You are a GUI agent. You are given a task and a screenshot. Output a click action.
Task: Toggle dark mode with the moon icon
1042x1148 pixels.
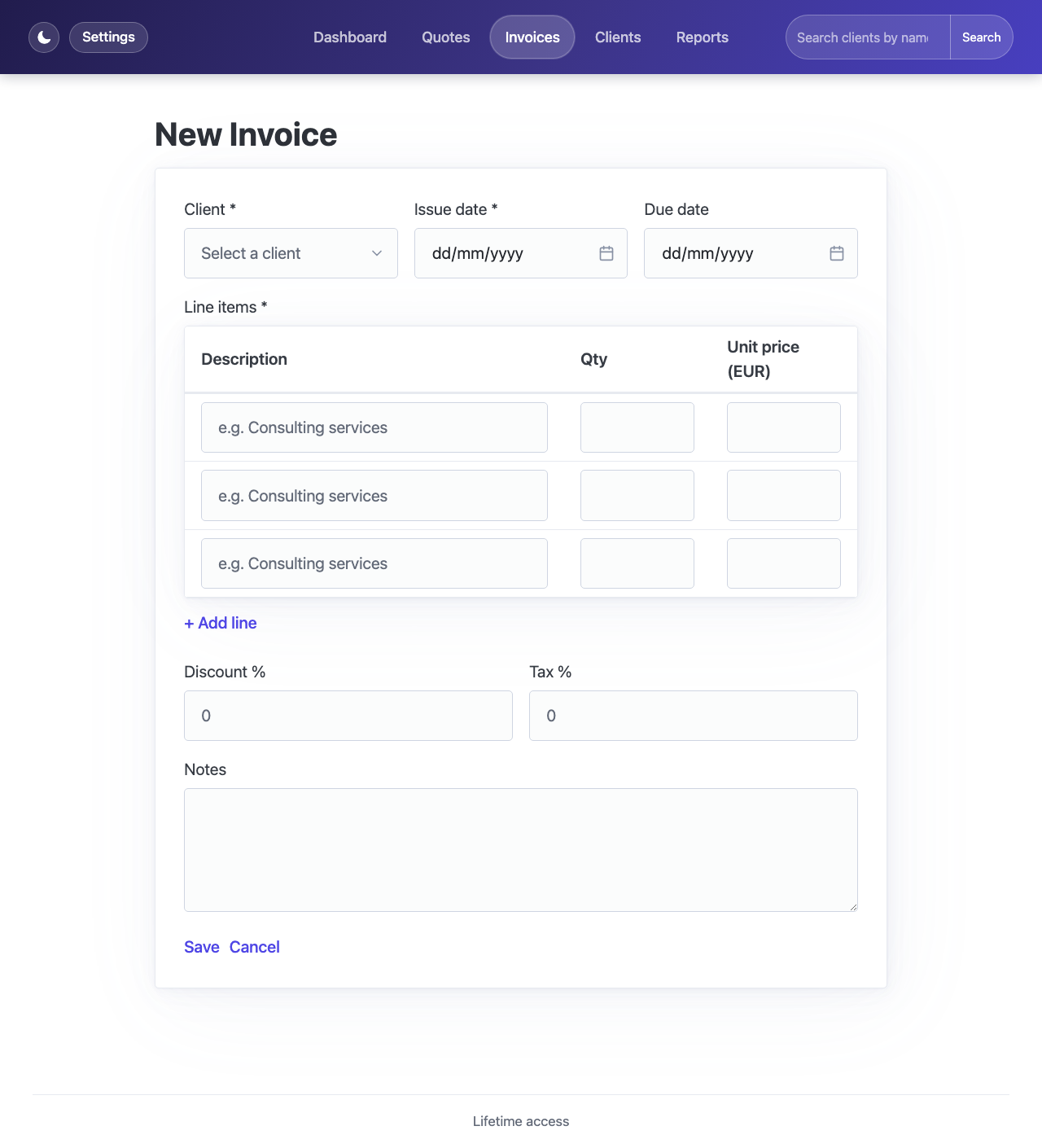pyautogui.click(x=44, y=37)
